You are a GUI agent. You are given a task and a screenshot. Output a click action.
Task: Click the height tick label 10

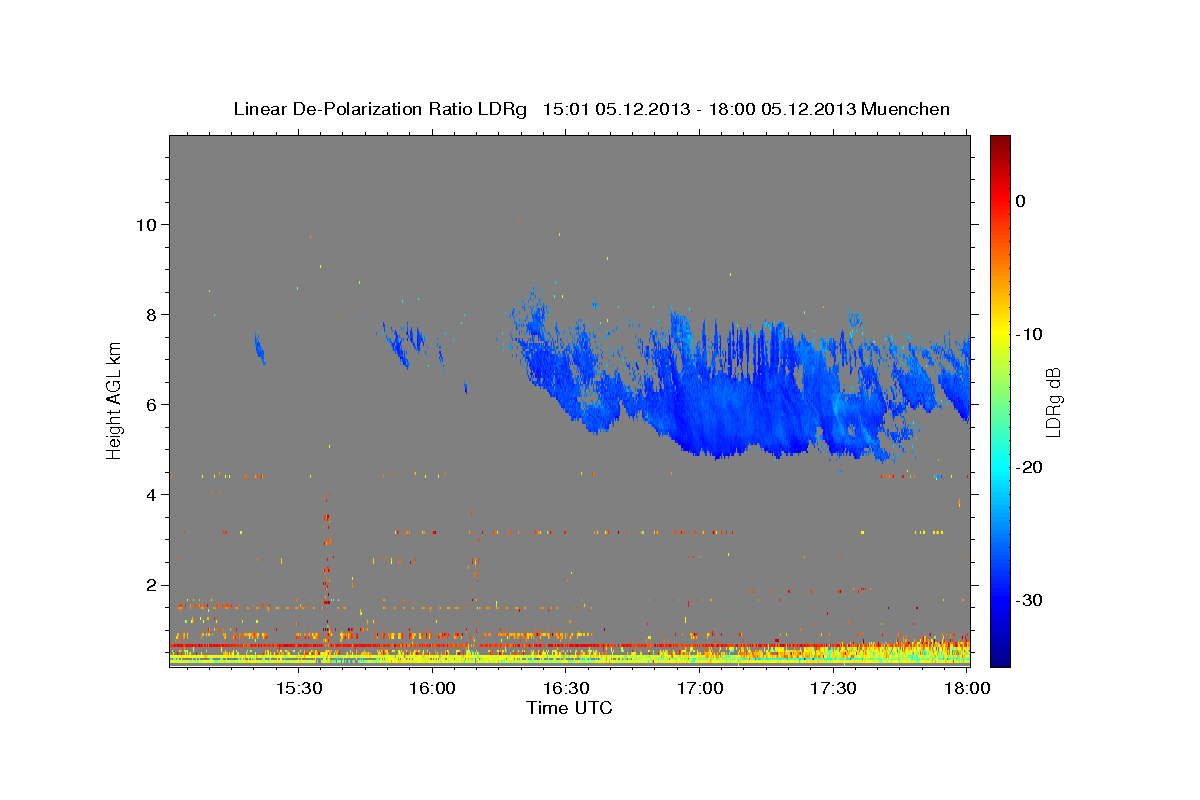point(146,224)
